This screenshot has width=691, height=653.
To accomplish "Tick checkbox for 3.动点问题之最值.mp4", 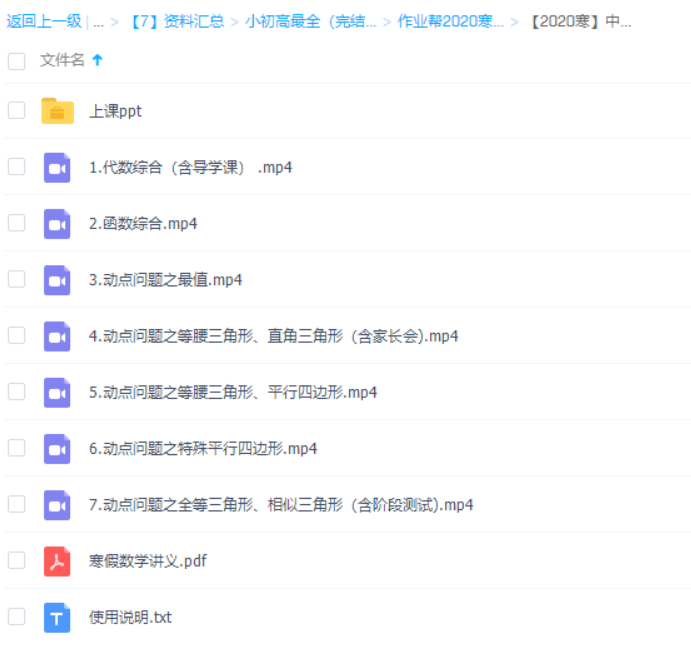I will (16, 279).
